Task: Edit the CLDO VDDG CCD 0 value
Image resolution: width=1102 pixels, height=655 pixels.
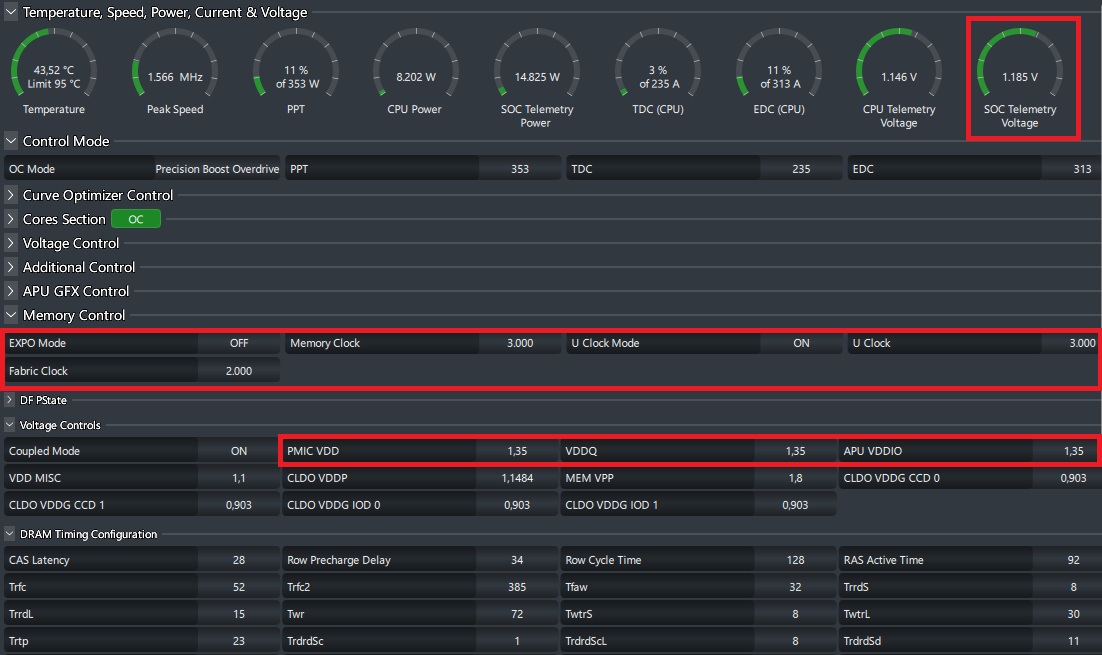Action: pyautogui.click(x=1067, y=478)
